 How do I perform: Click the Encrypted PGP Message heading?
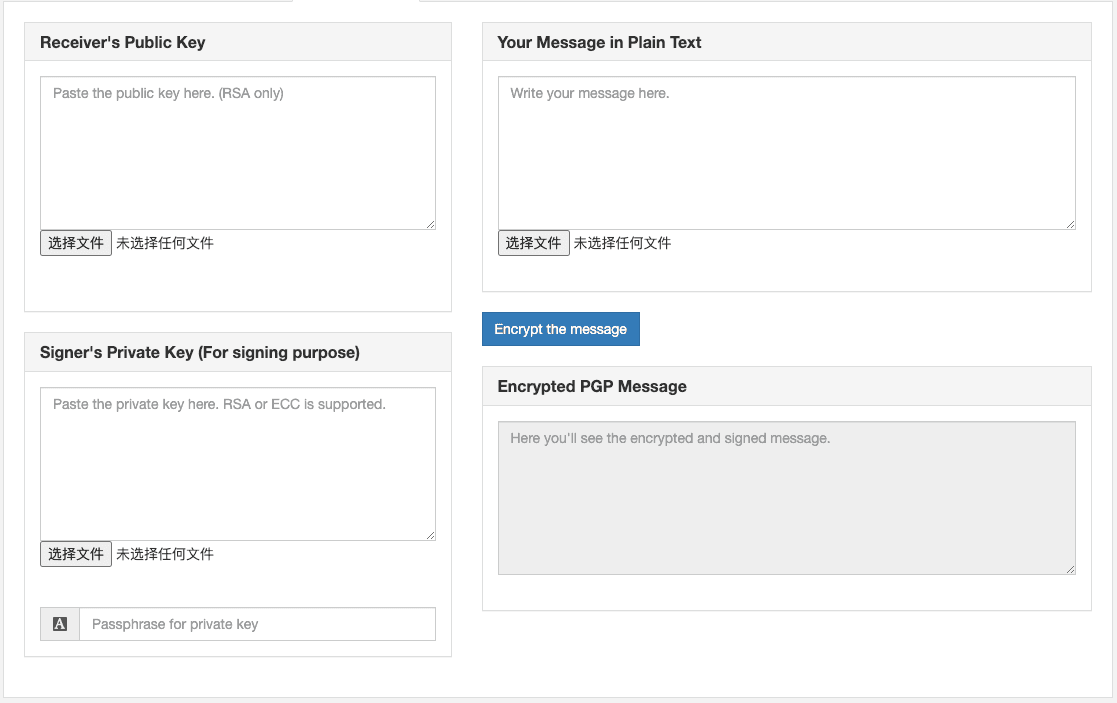tap(592, 386)
